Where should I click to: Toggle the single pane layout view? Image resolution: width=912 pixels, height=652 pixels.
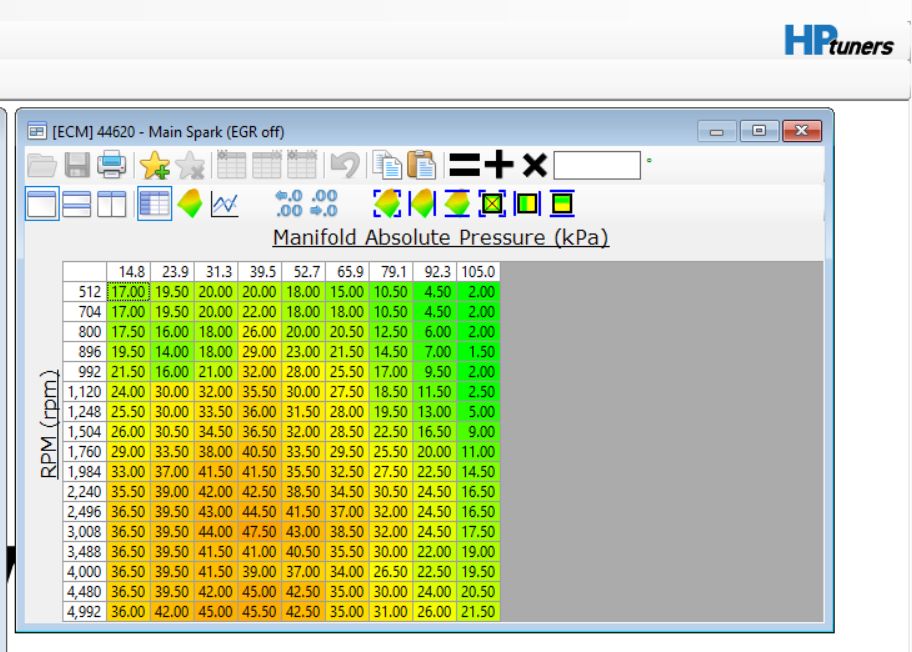pyautogui.click(x=42, y=205)
